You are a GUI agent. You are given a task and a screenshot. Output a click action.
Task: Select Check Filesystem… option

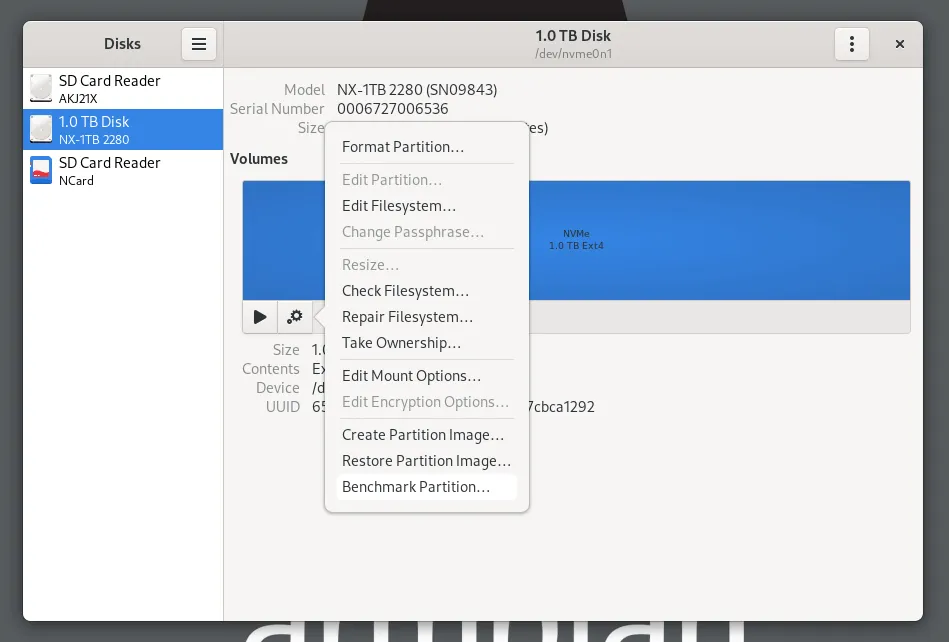point(405,291)
